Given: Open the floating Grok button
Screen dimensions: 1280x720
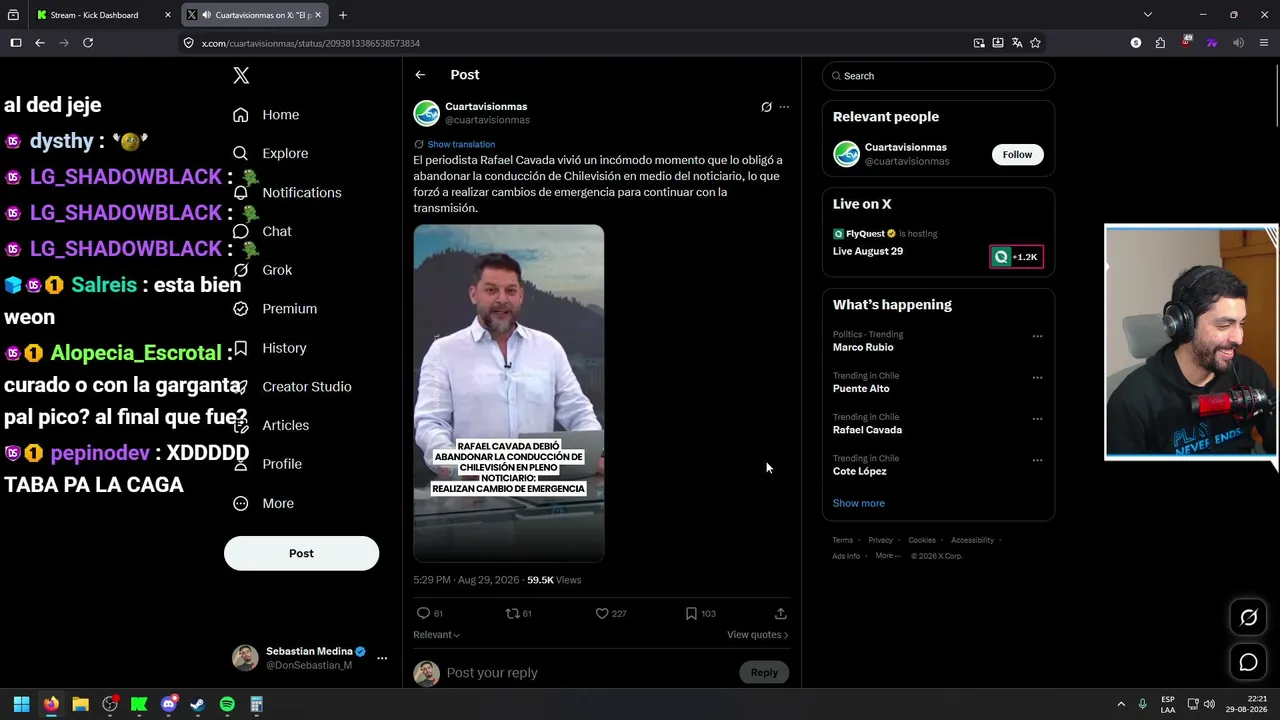Looking at the screenshot, I should point(1248,618).
